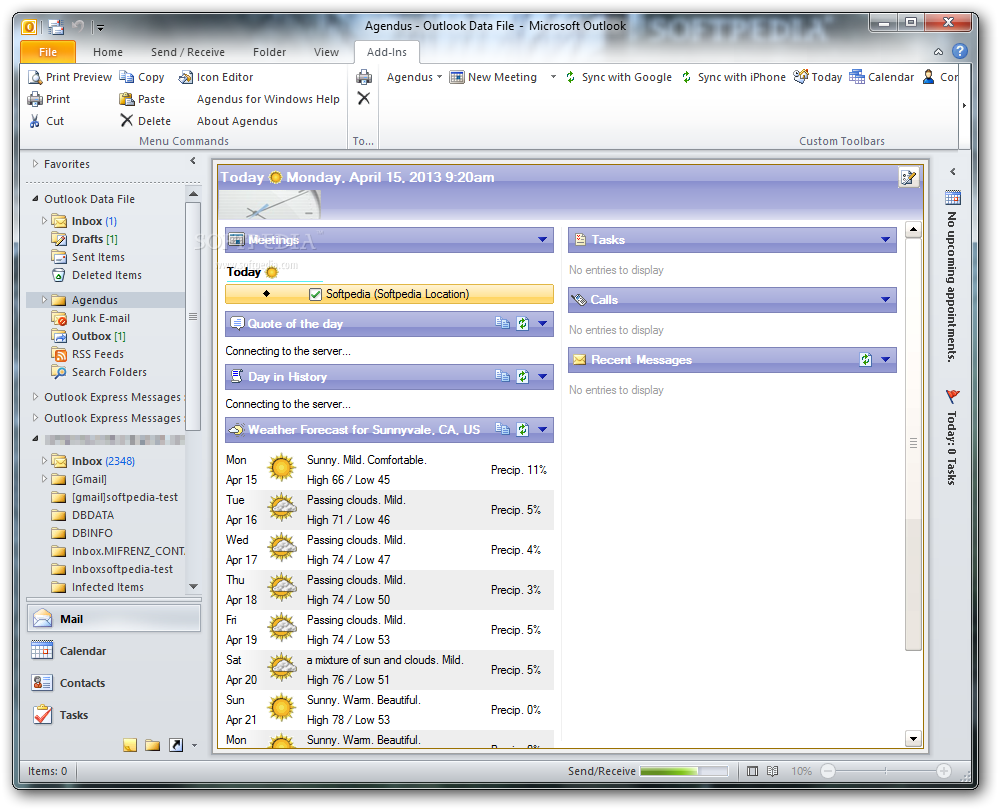Click the zoom slider in status bar
The width and height of the screenshot is (999, 810).
886,771
